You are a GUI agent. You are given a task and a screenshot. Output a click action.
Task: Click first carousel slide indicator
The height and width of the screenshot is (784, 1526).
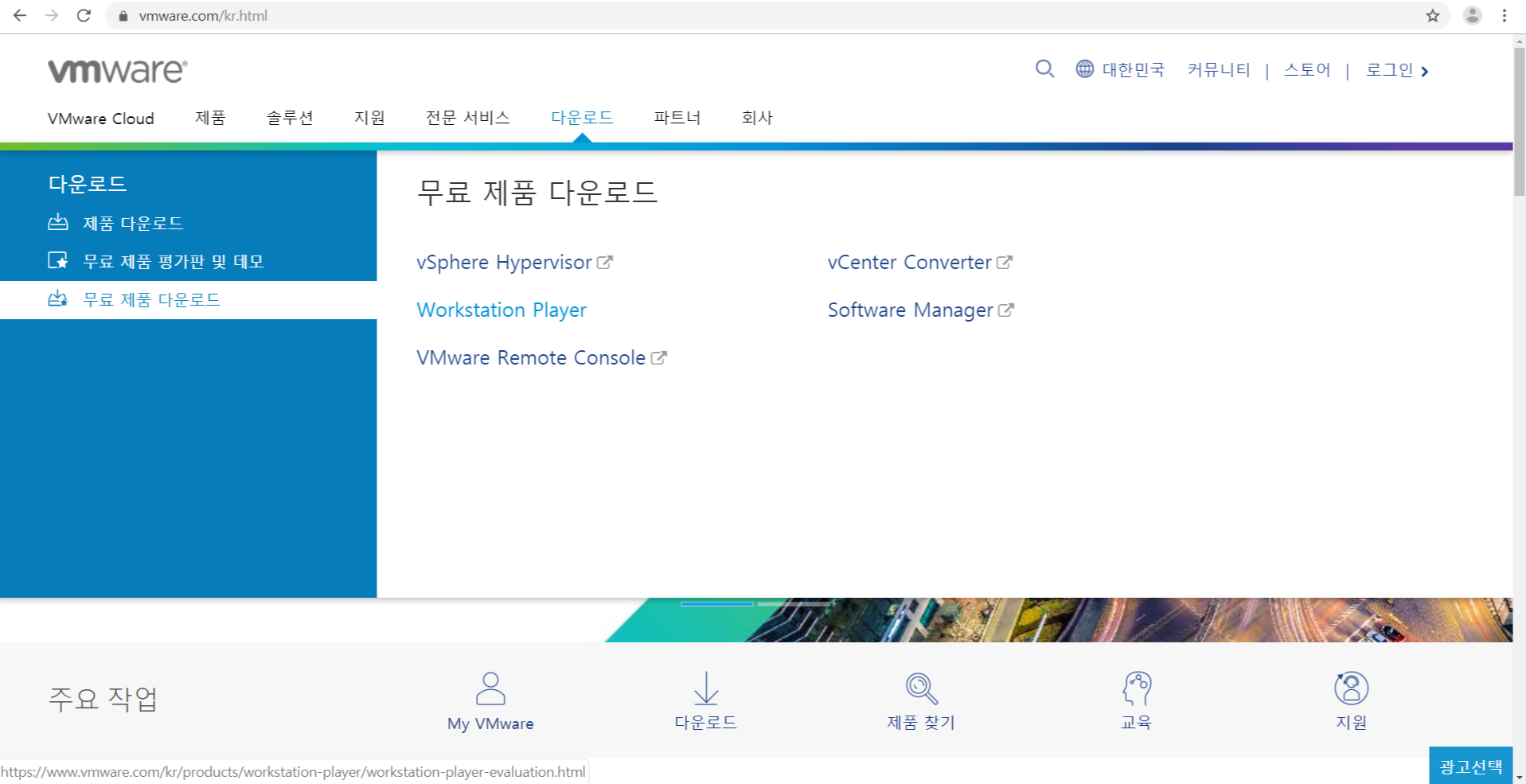716,604
